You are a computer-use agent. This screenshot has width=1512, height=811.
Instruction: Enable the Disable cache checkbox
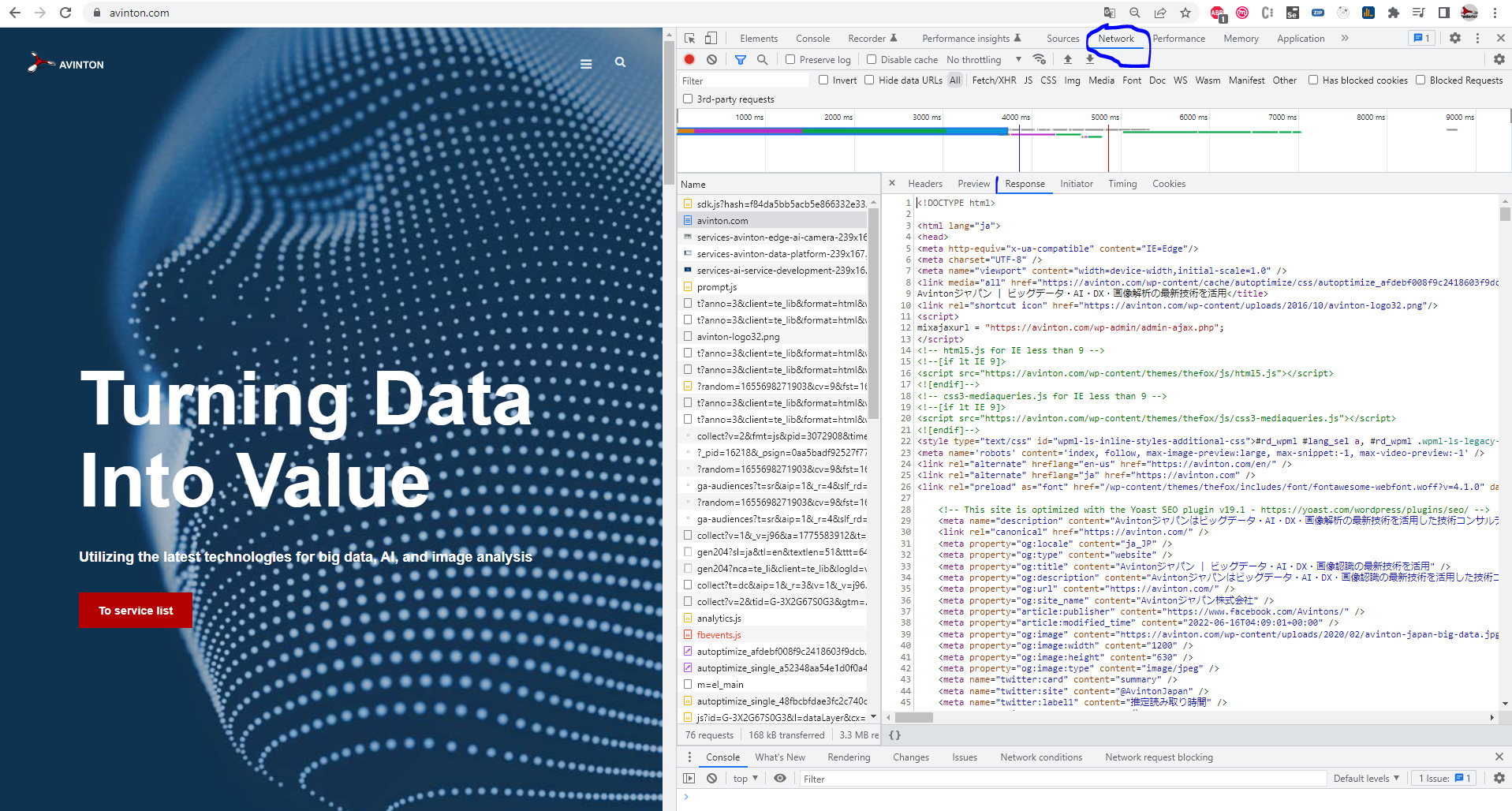pos(872,59)
